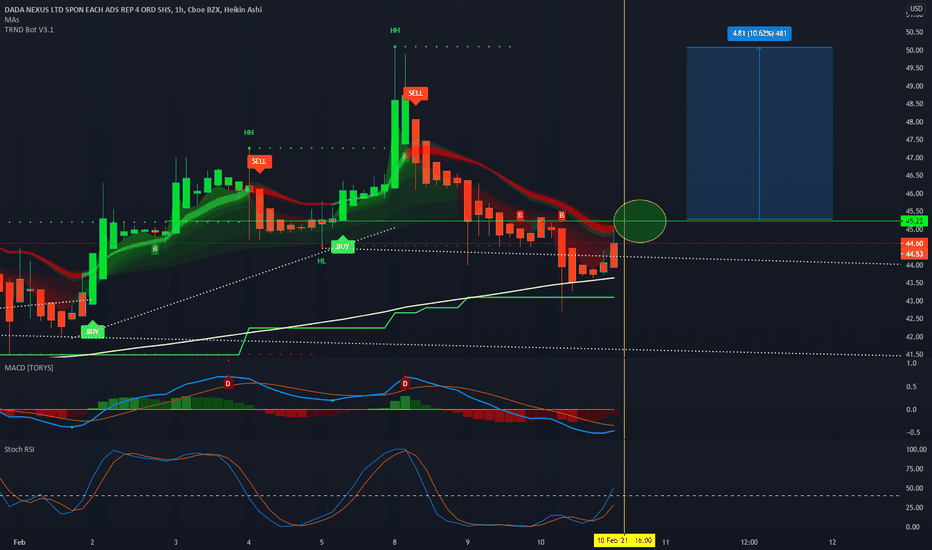The width and height of the screenshot is (932, 550).
Task: Select the TRND Bot V3.1 legend
Action: pos(29,30)
